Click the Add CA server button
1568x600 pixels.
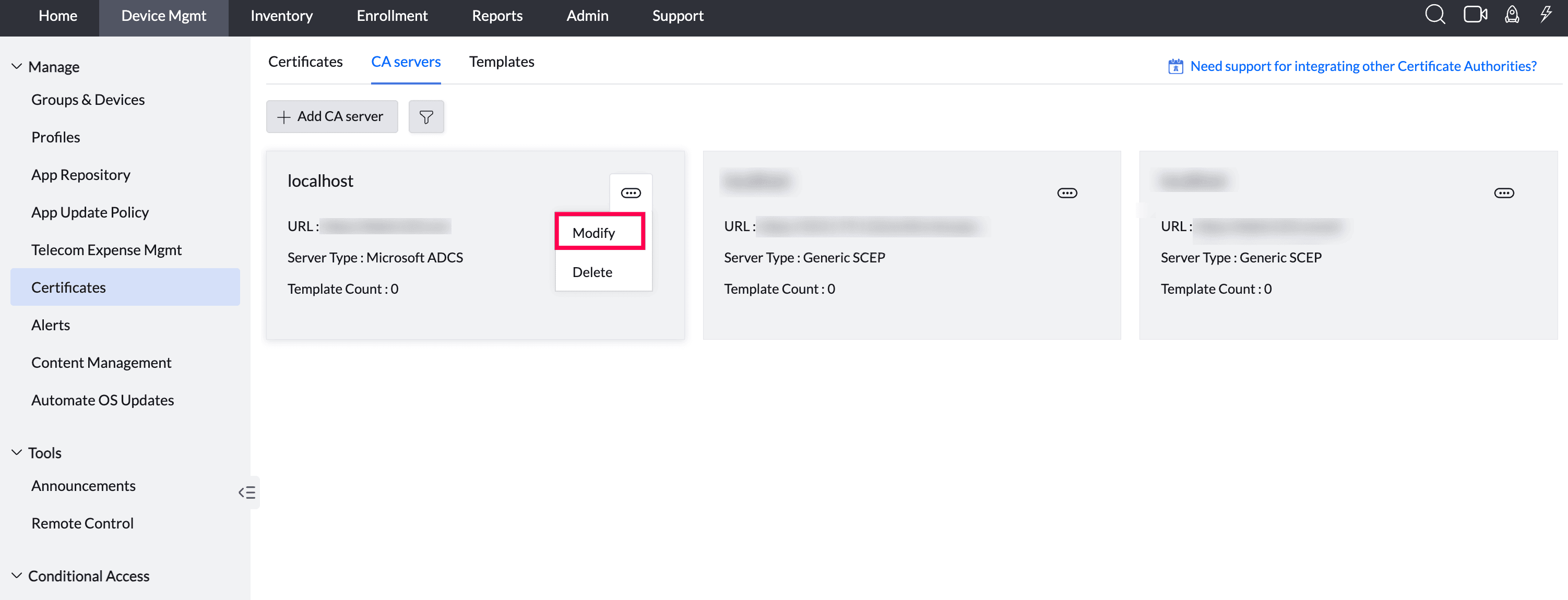pyautogui.click(x=332, y=116)
